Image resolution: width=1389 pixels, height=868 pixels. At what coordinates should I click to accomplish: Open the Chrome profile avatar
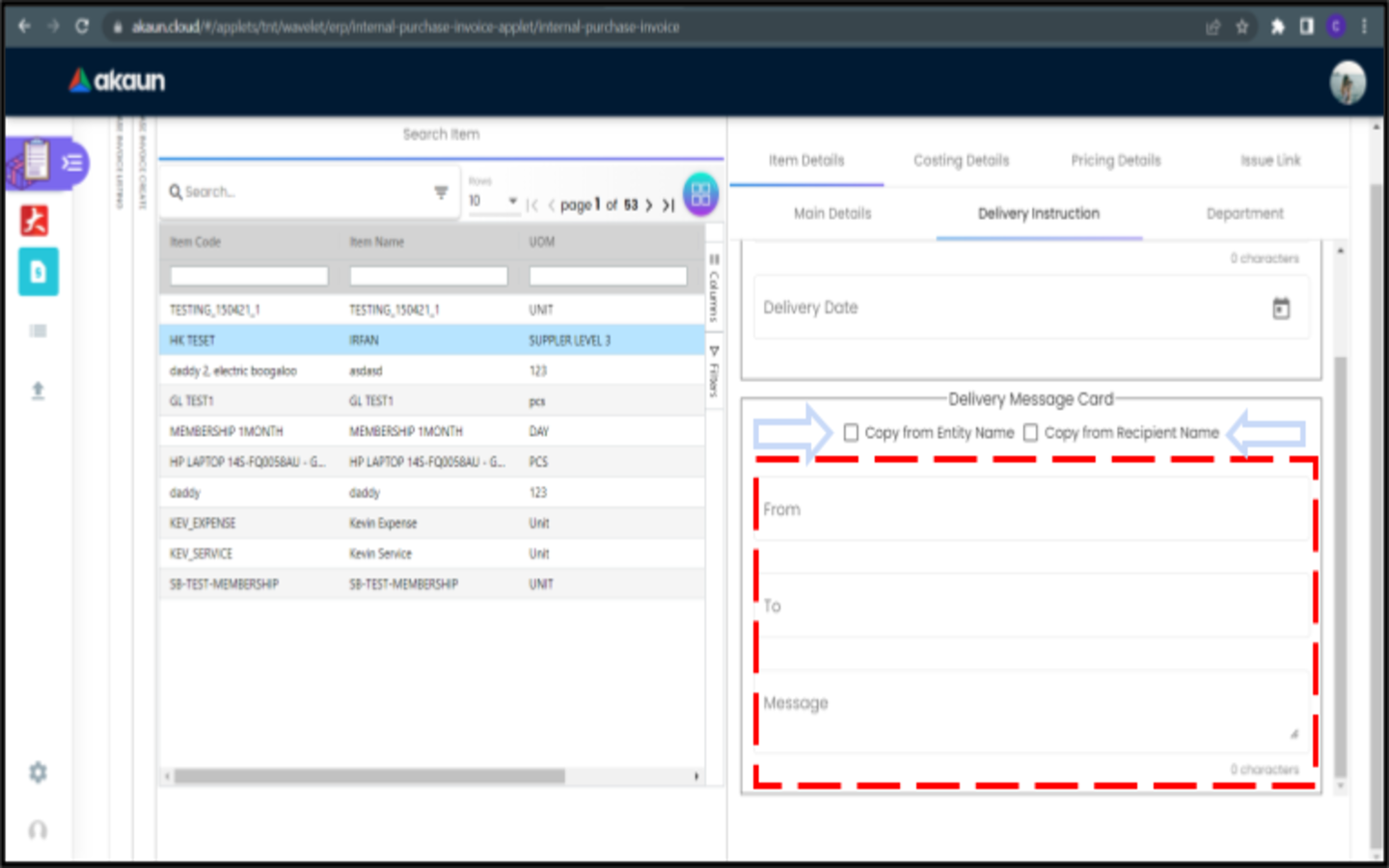click(1336, 27)
